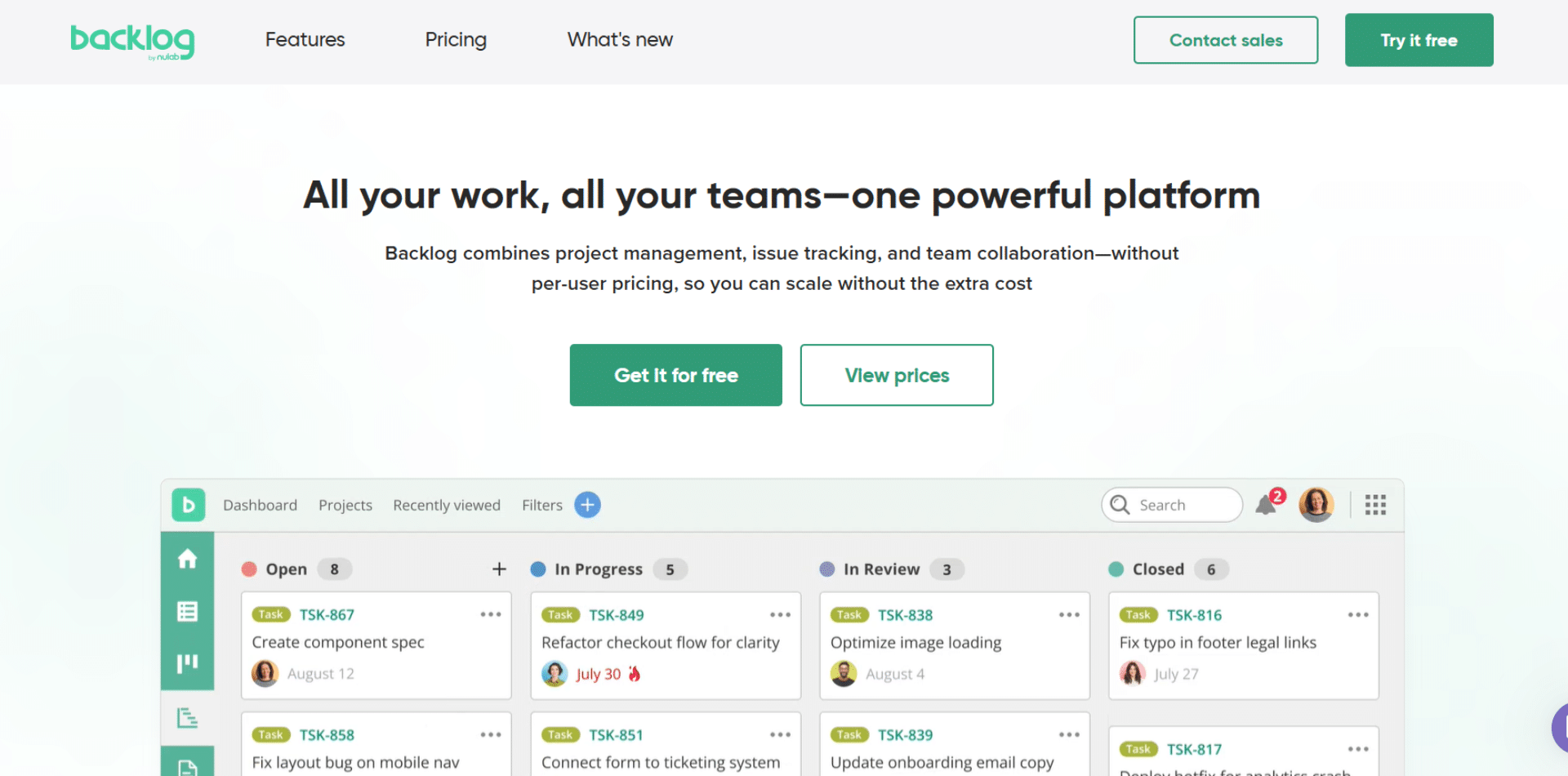This screenshot has width=1568, height=776.
Task: Open the issues list icon in the sidebar
Action: pos(187,611)
